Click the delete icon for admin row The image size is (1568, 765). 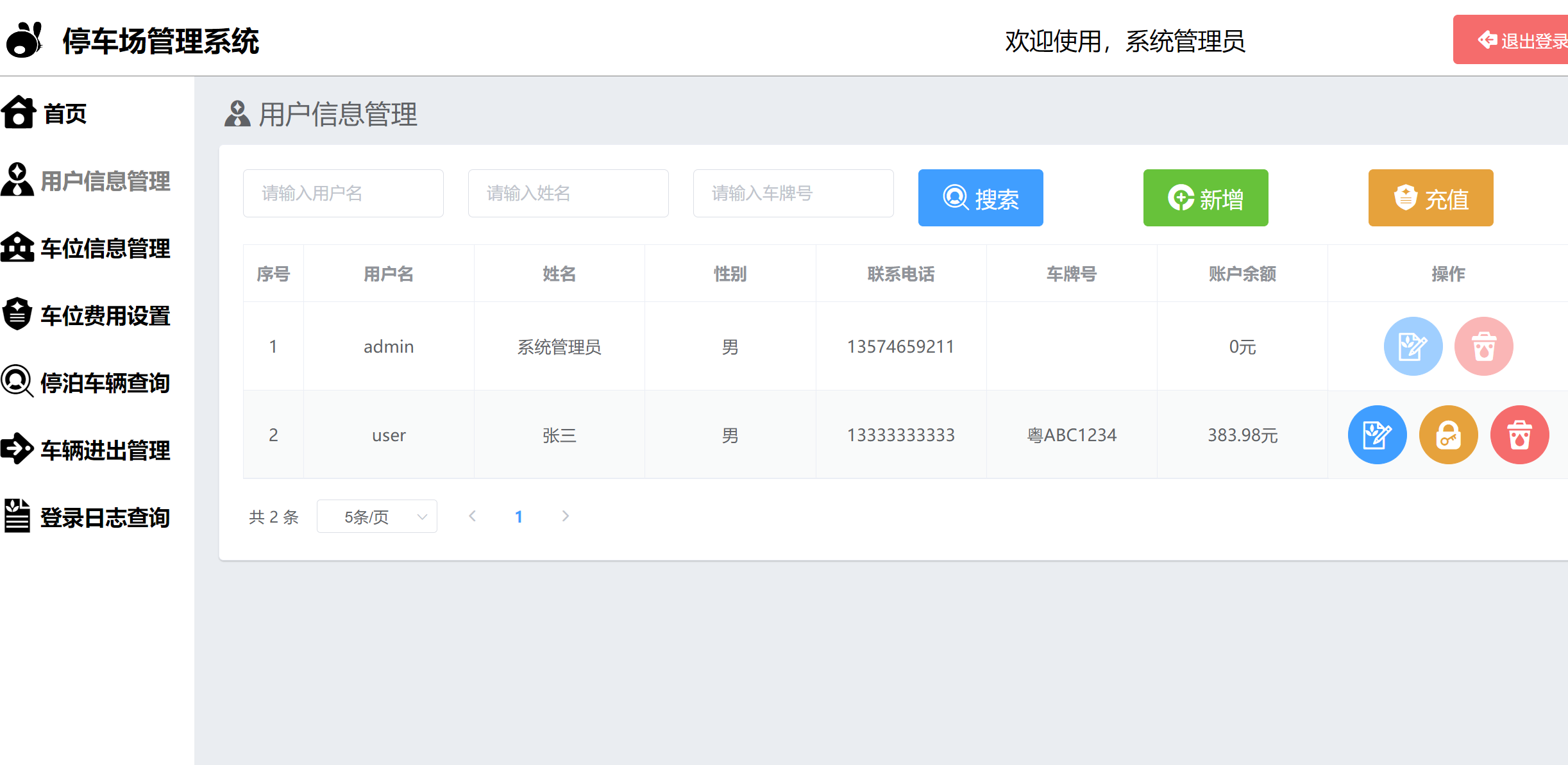point(1484,346)
